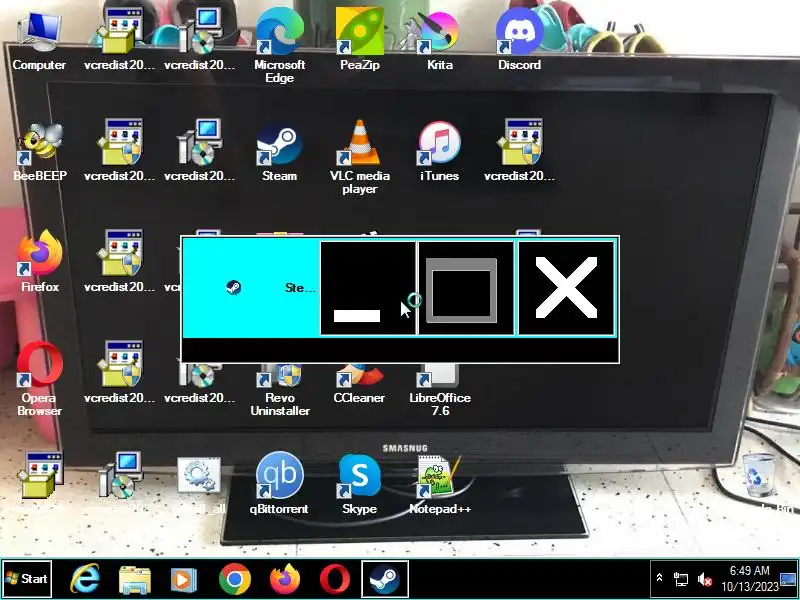Select the CCleaner desktop icon

pos(359,385)
